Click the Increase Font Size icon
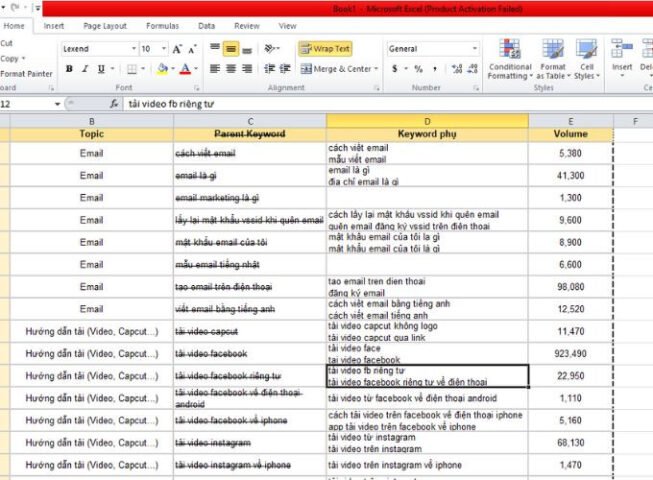653x480 pixels. 177,49
